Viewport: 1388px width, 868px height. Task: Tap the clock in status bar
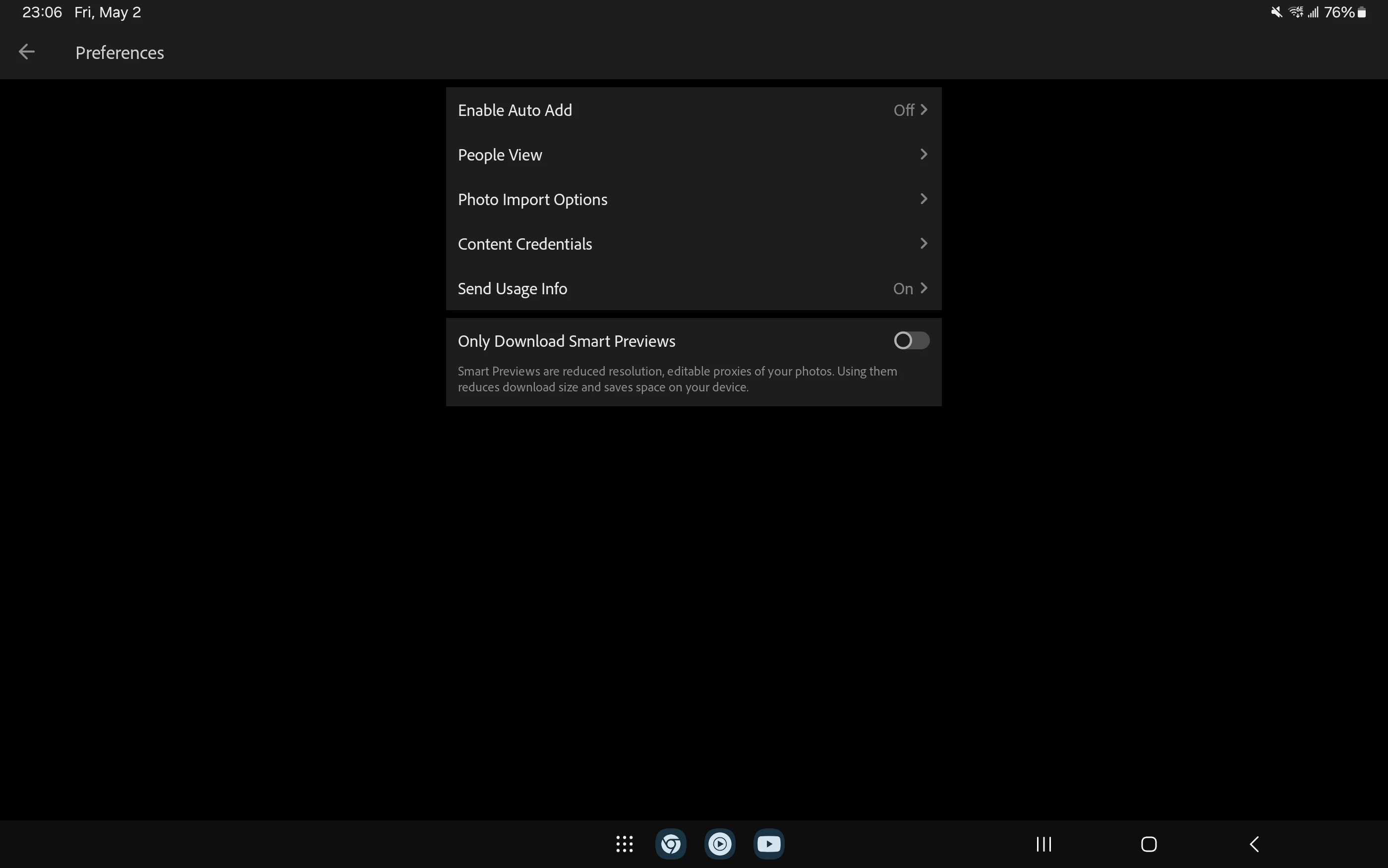click(42, 12)
